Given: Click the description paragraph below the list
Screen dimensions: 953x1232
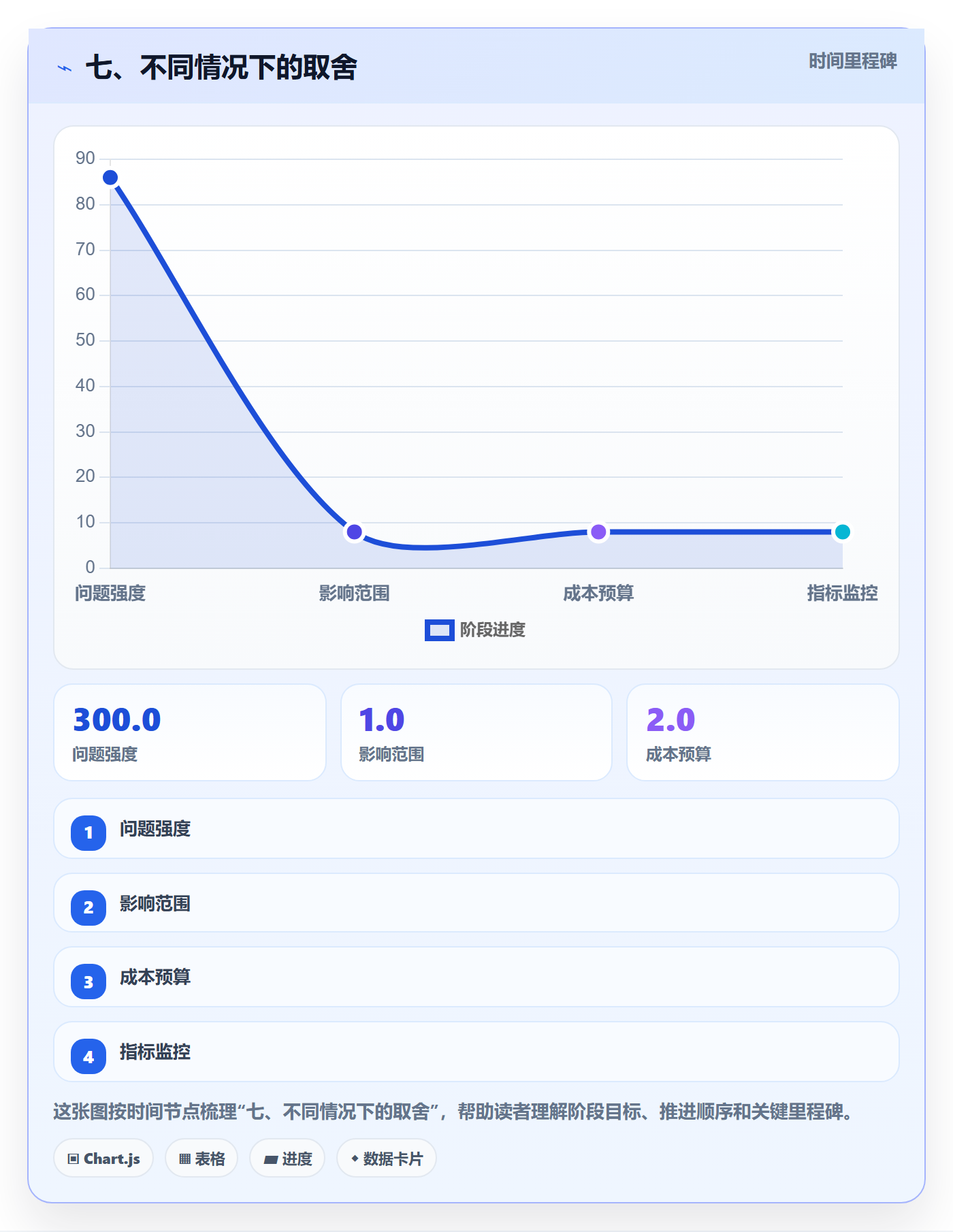Looking at the screenshot, I should (x=453, y=1112).
